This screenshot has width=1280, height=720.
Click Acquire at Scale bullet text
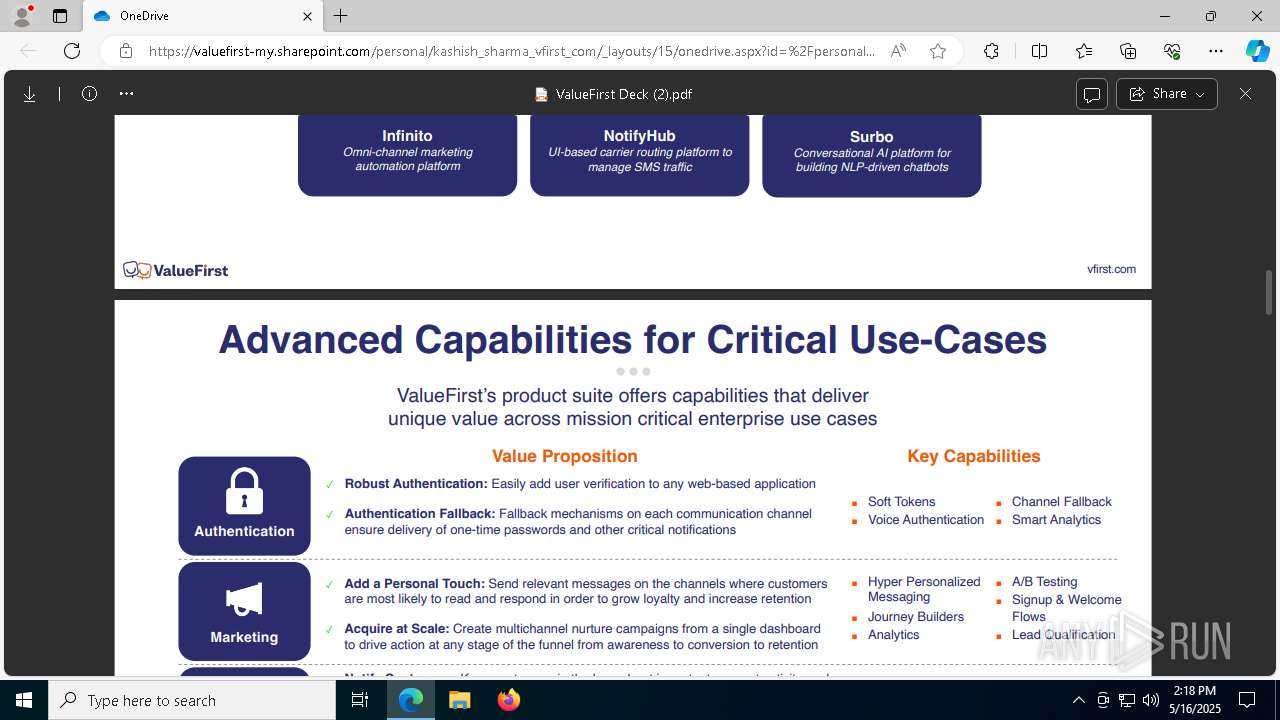tap(582, 637)
